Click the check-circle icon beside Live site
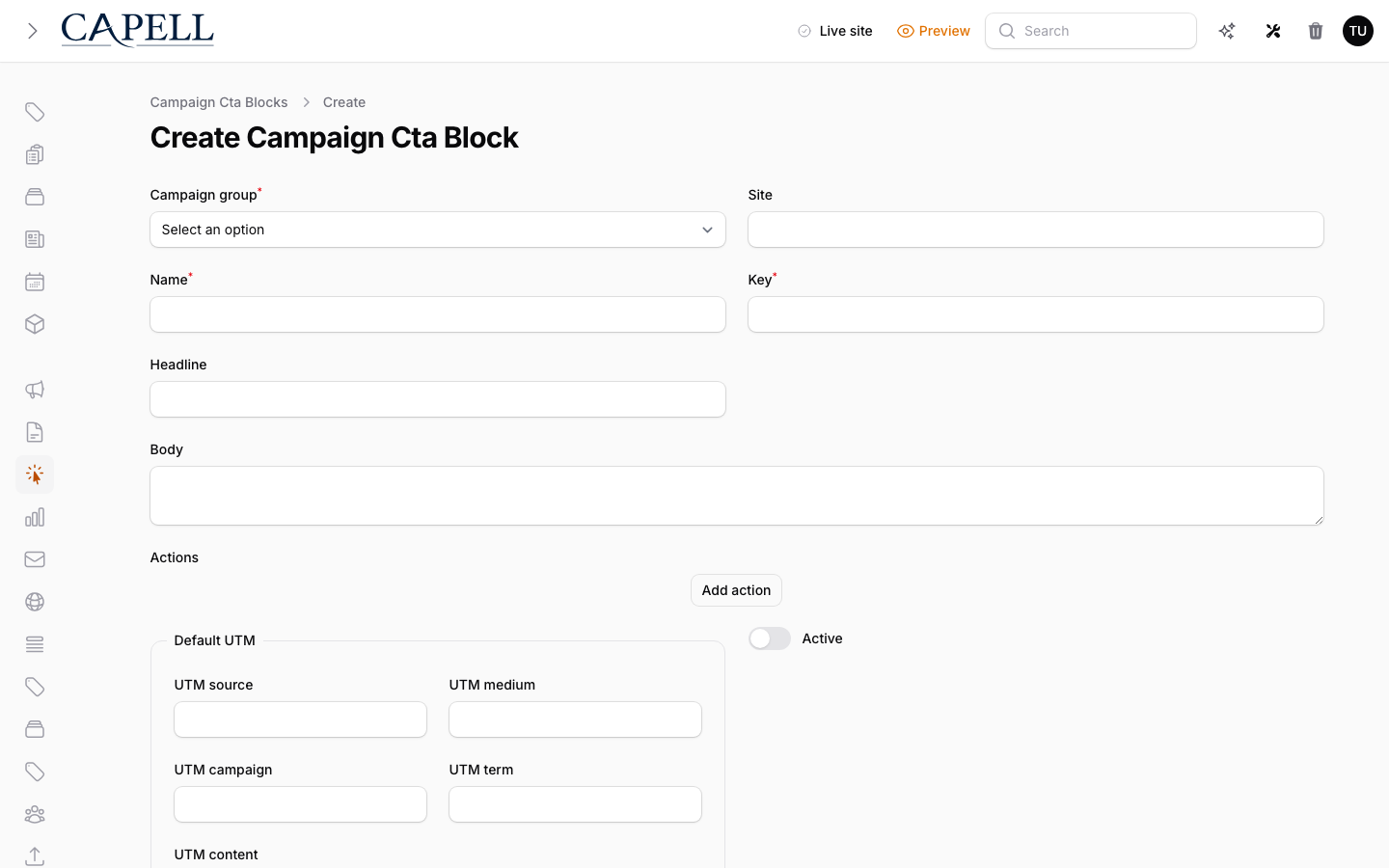The width and height of the screenshot is (1389, 868). [804, 31]
